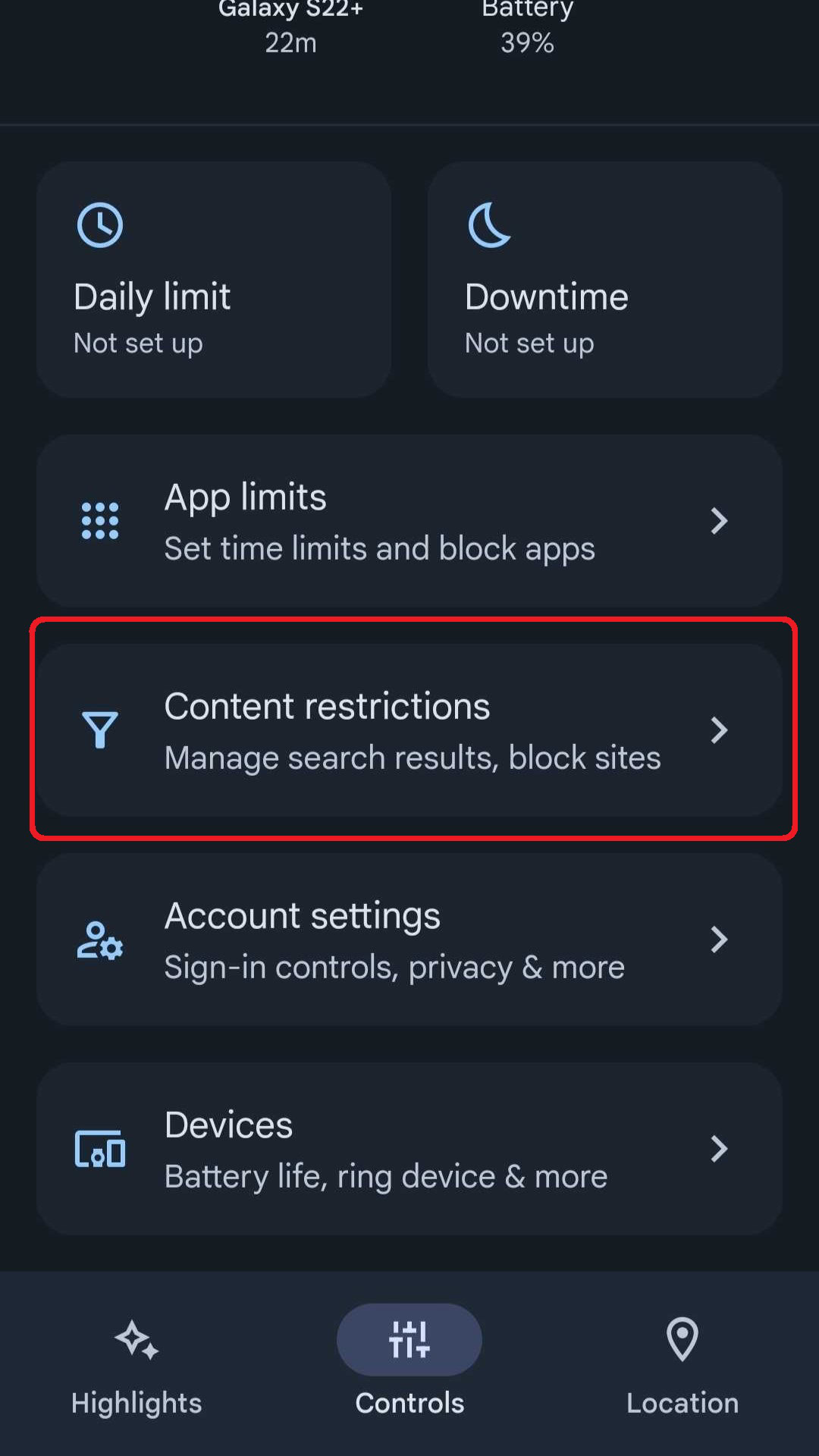
Task: Expand App limits using its chevron
Action: tap(719, 521)
